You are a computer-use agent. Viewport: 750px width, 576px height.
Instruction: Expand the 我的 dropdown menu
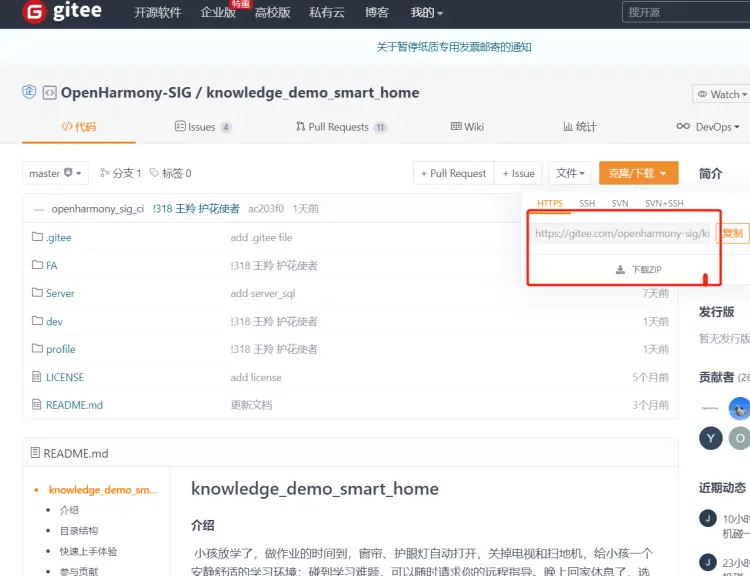(x=427, y=12)
